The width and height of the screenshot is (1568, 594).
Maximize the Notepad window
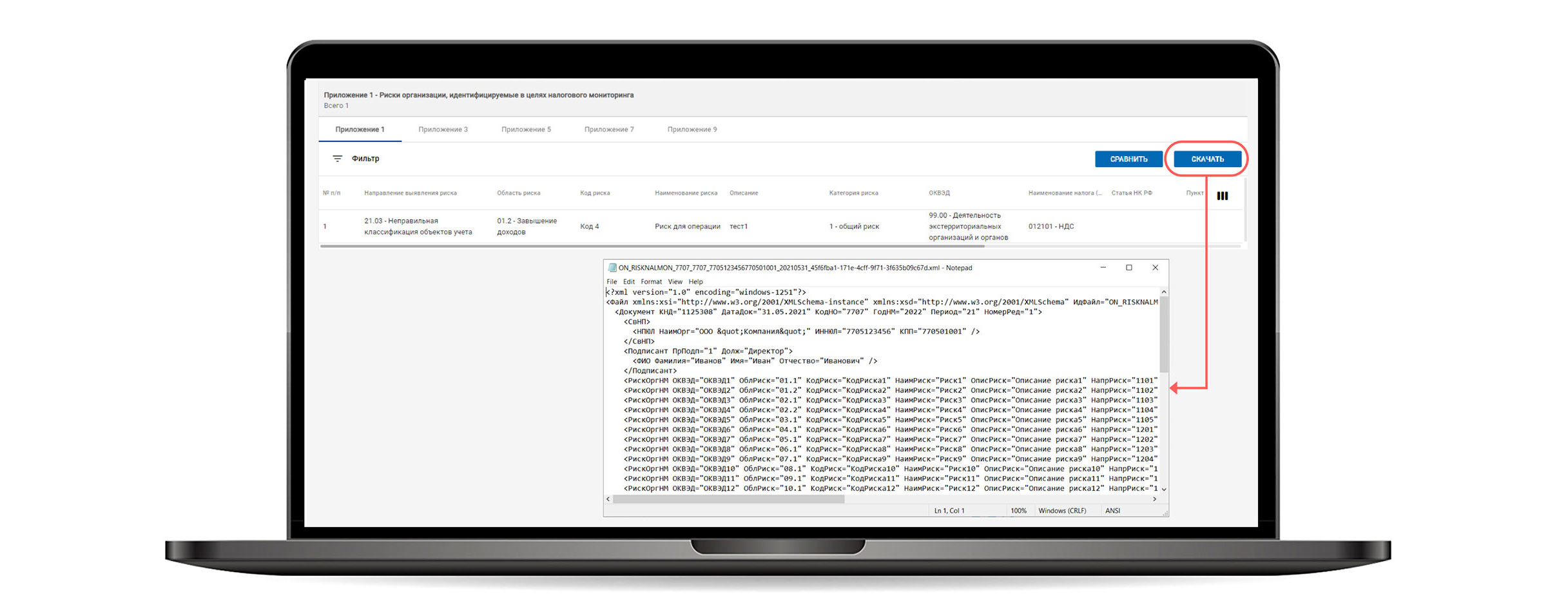(x=1129, y=268)
